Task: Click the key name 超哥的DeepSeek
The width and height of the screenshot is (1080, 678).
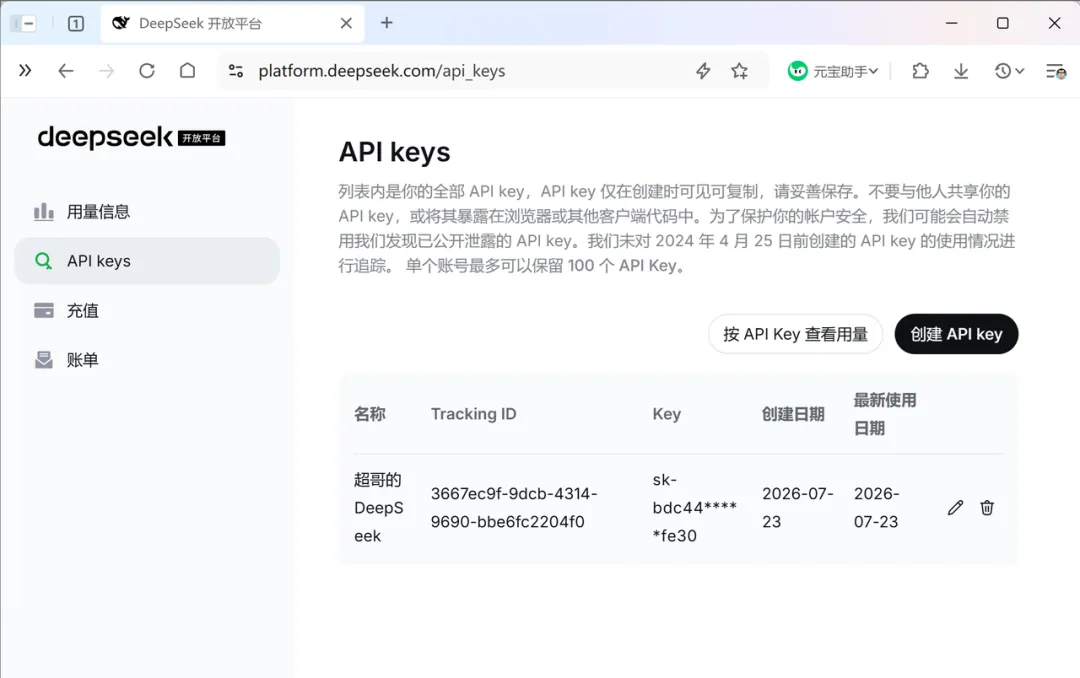Action: tap(378, 508)
